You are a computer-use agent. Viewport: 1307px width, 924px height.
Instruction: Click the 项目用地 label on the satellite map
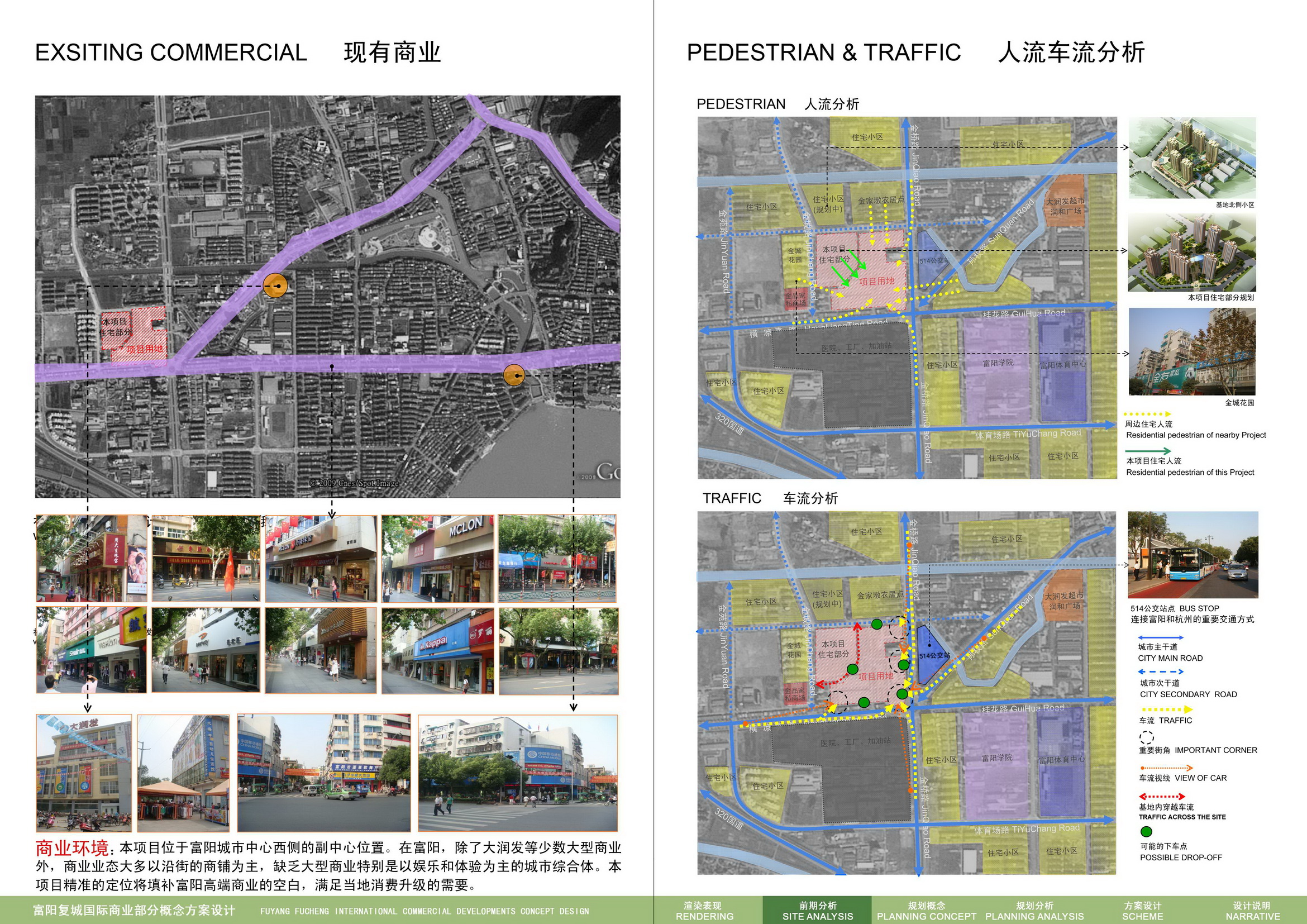pyautogui.click(x=145, y=349)
